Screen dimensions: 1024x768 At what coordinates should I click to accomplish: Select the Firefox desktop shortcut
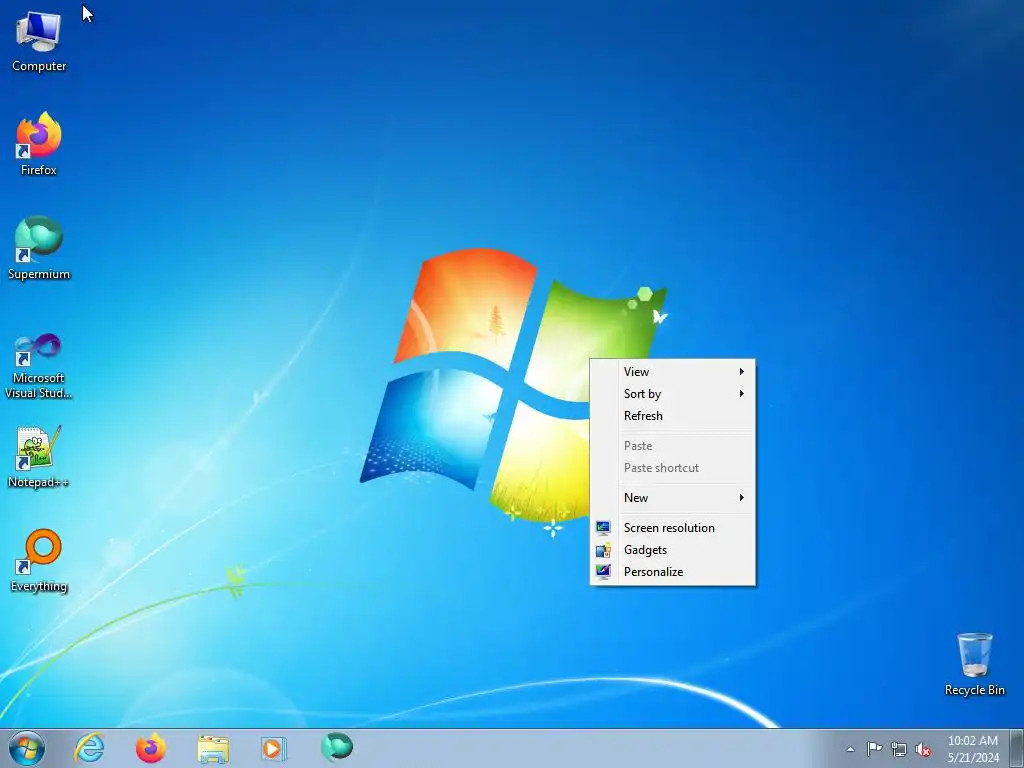[39, 144]
